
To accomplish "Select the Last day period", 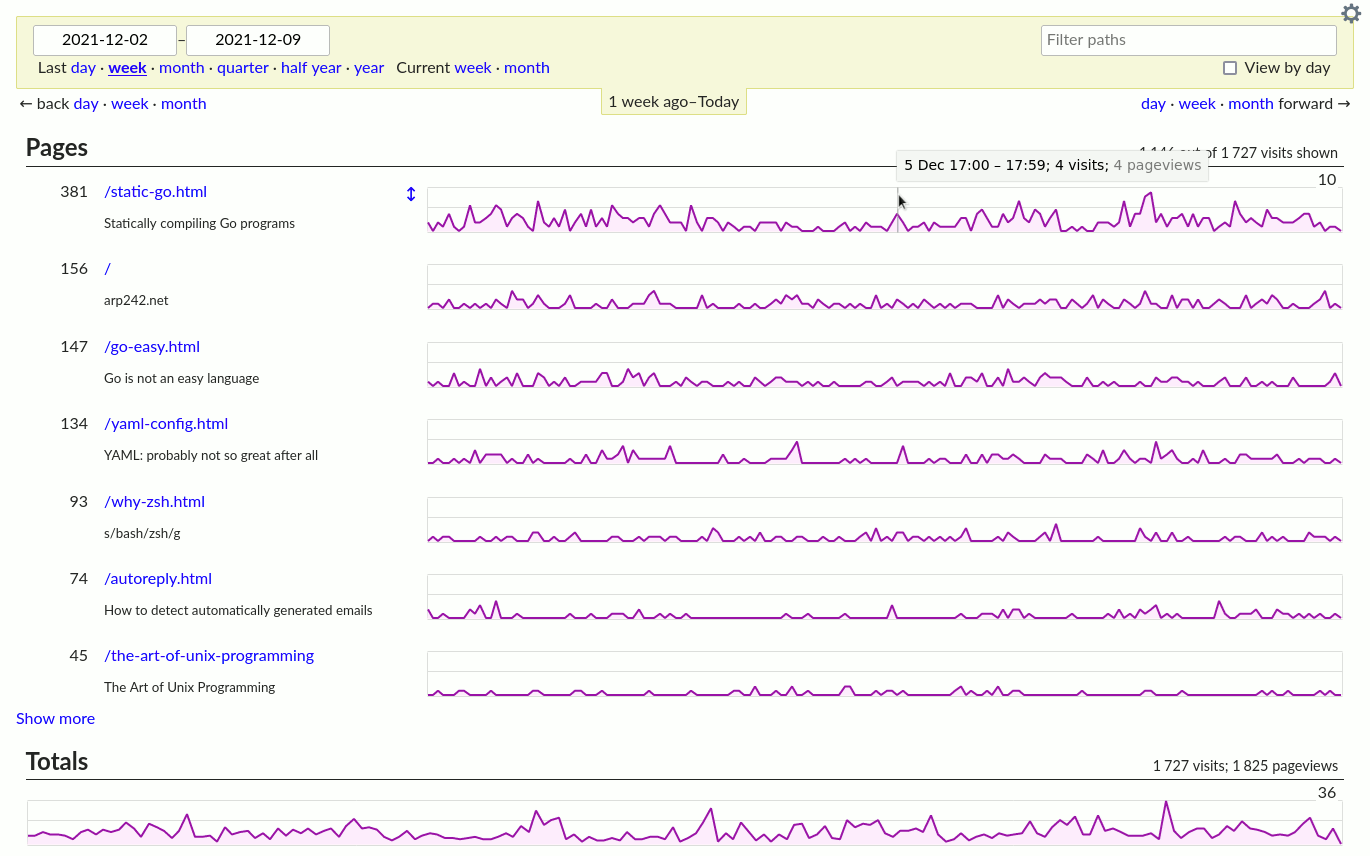I will [x=83, y=67].
